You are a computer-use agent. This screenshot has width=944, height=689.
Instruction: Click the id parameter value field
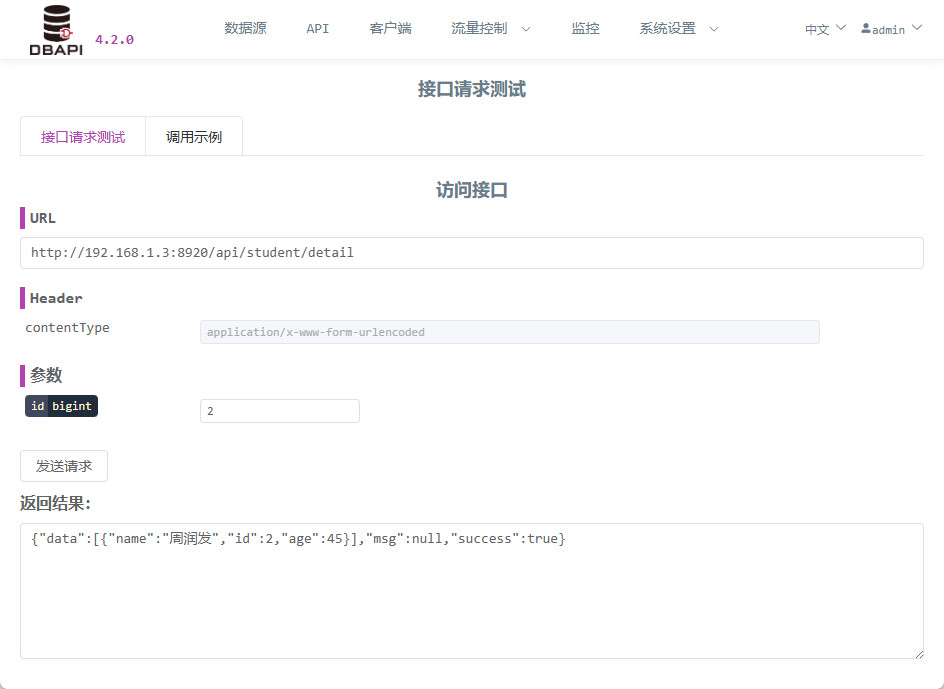(x=280, y=411)
